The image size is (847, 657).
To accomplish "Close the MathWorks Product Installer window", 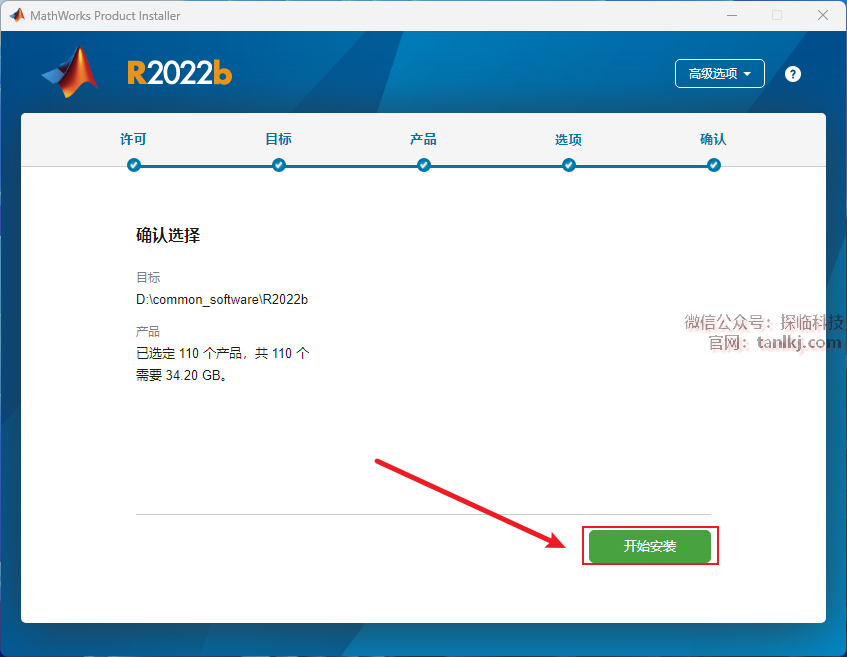I will pyautogui.click(x=823, y=15).
